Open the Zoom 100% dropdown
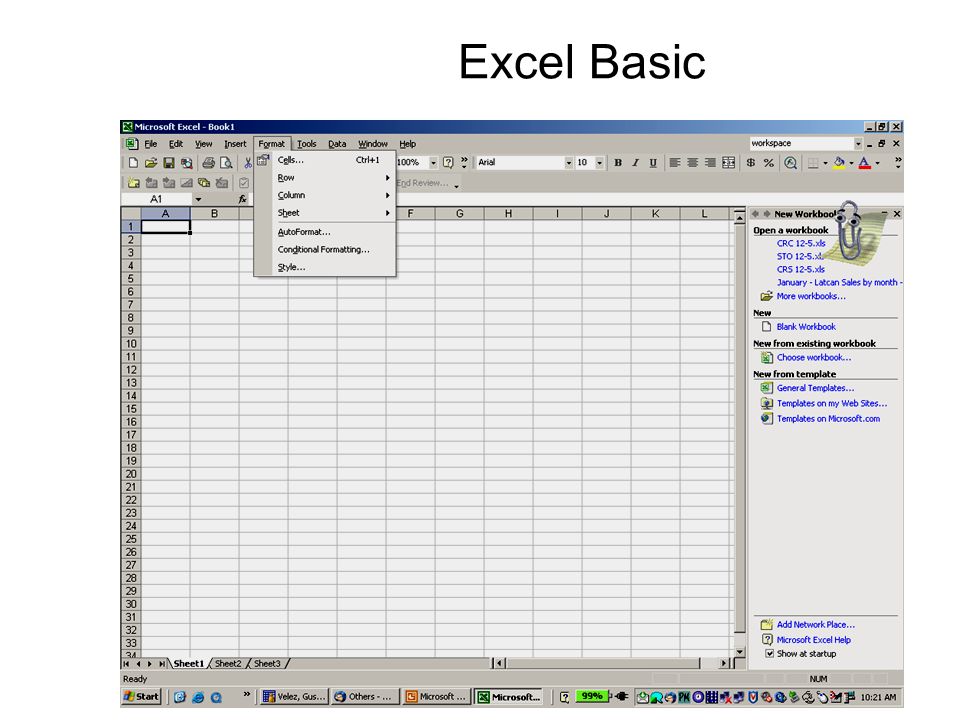This screenshot has height=720, width=960. click(x=433, y=163)
